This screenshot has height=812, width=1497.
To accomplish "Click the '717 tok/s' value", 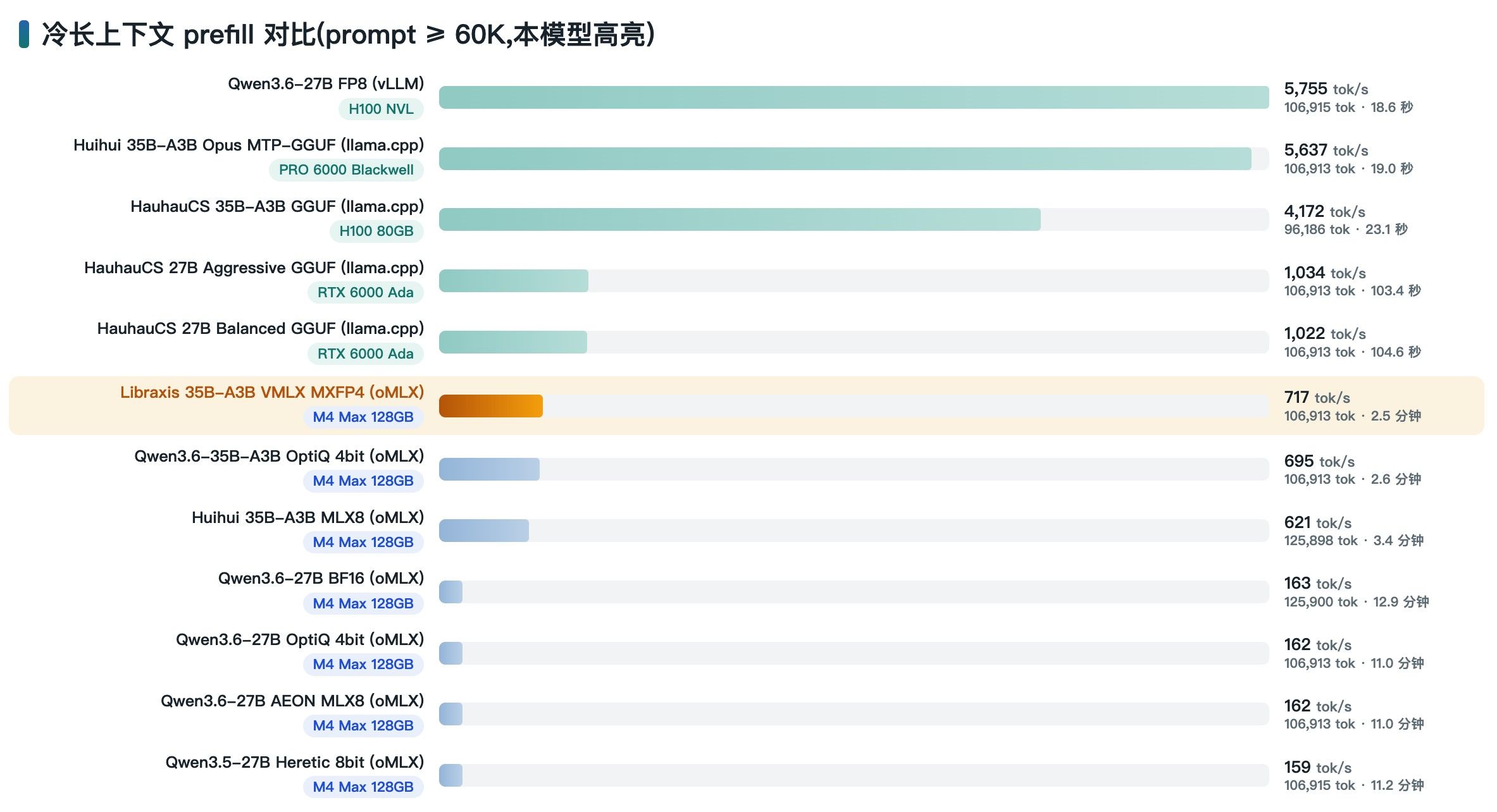I will pos(1317,398).
